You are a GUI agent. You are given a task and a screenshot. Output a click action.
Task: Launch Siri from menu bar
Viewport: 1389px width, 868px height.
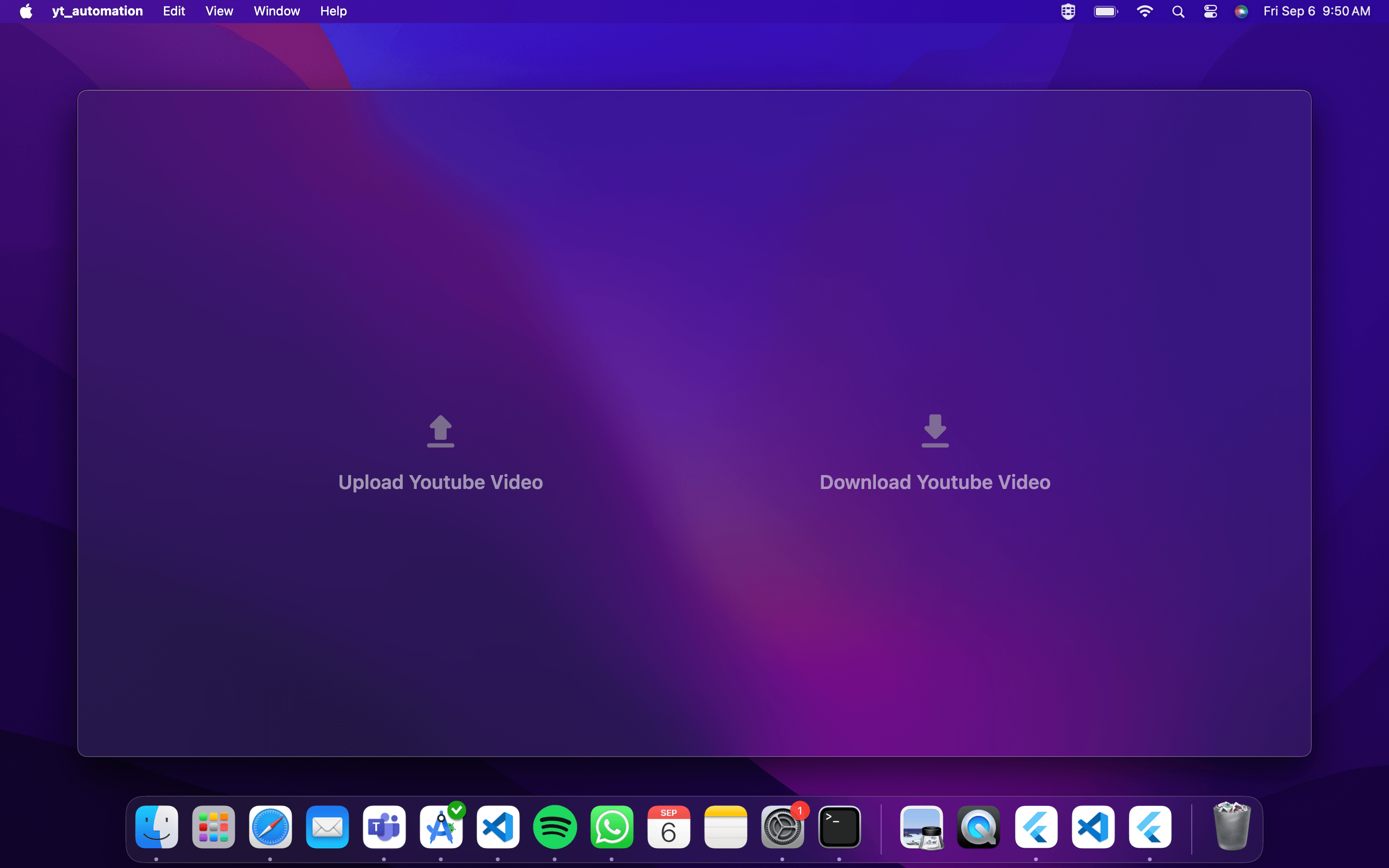click(1241, 12)
